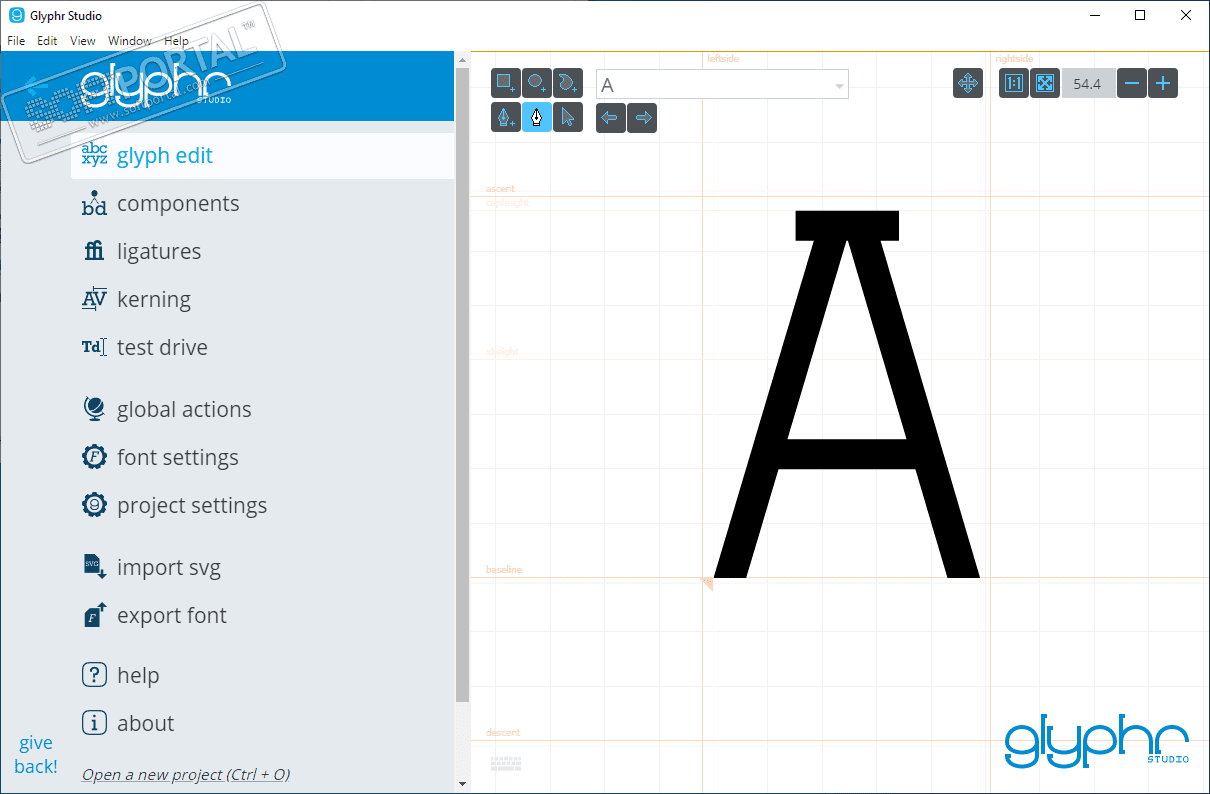Fit glyph to screen zoom button
Screen dimensions: 1210x794
click(x=1045, y=83)
